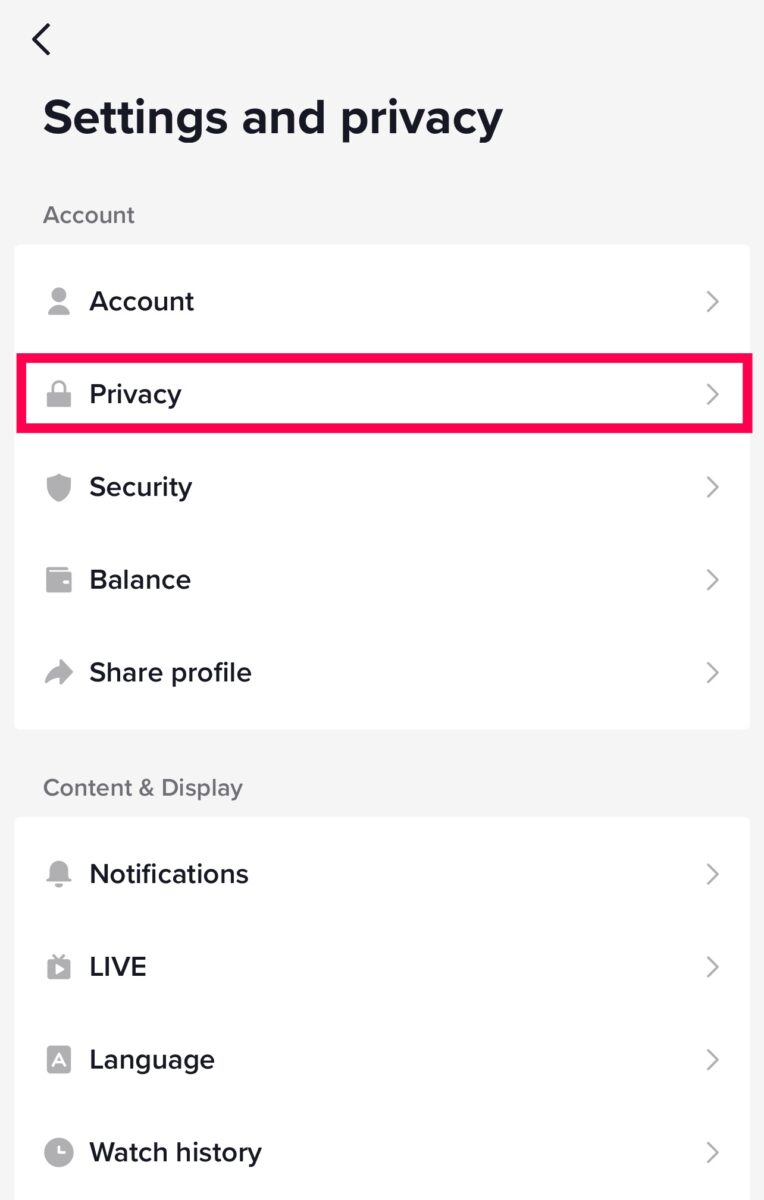The height and width of the screenshot is (1200, 764).
Task: Tap the Account person icon
Action: [x=59, y=302]
